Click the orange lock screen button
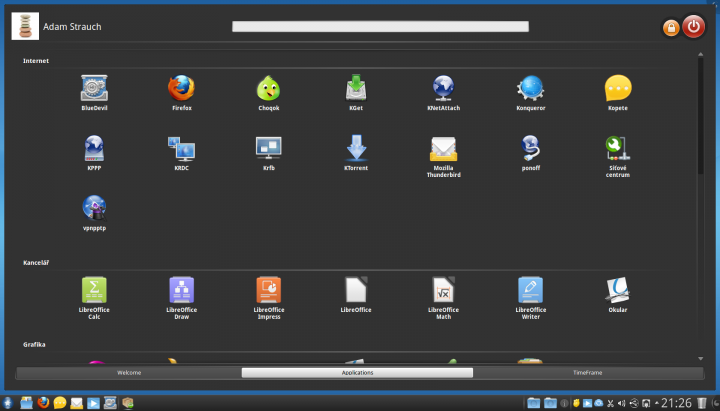The width and height of the screenshot is (720, 411). [x=671, y=28]
